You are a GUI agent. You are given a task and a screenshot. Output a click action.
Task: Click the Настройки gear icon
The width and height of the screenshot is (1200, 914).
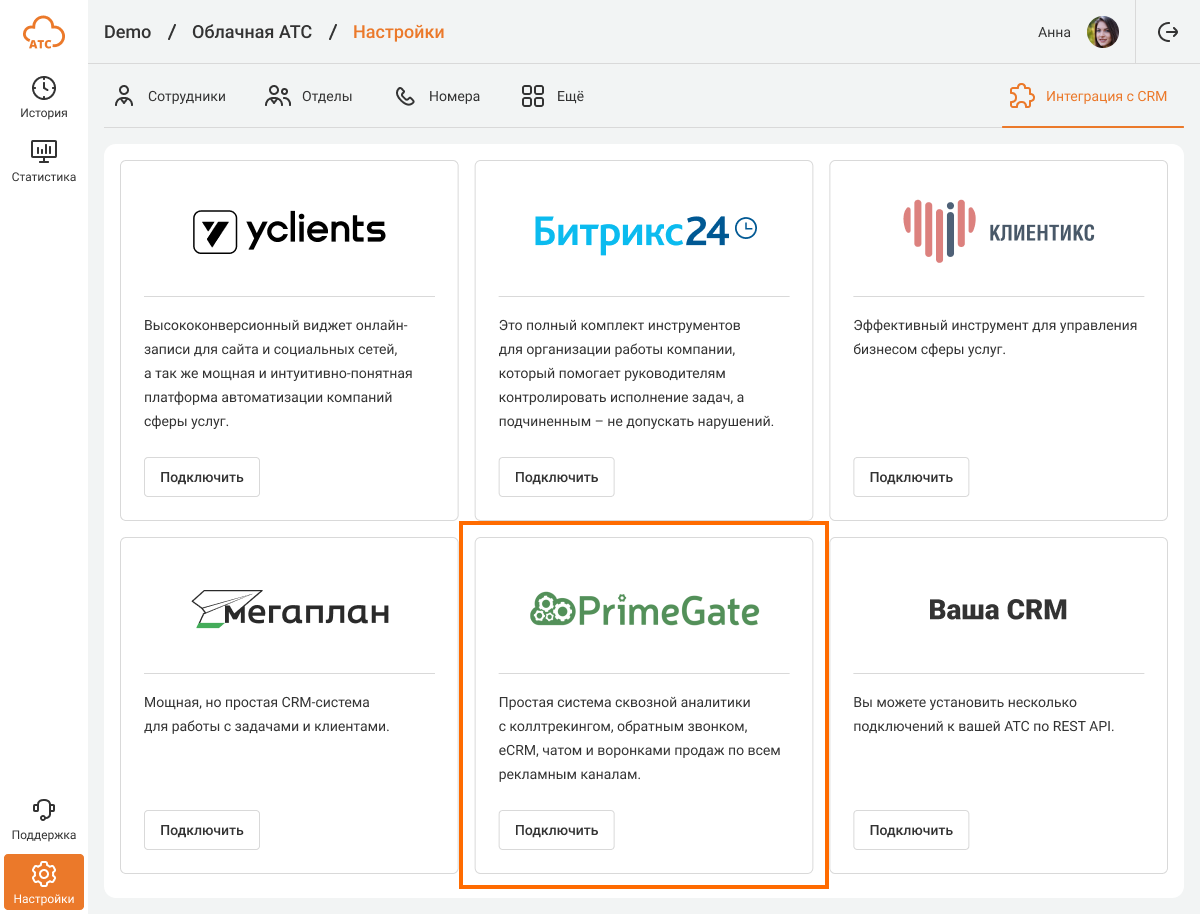click(44, 874)
